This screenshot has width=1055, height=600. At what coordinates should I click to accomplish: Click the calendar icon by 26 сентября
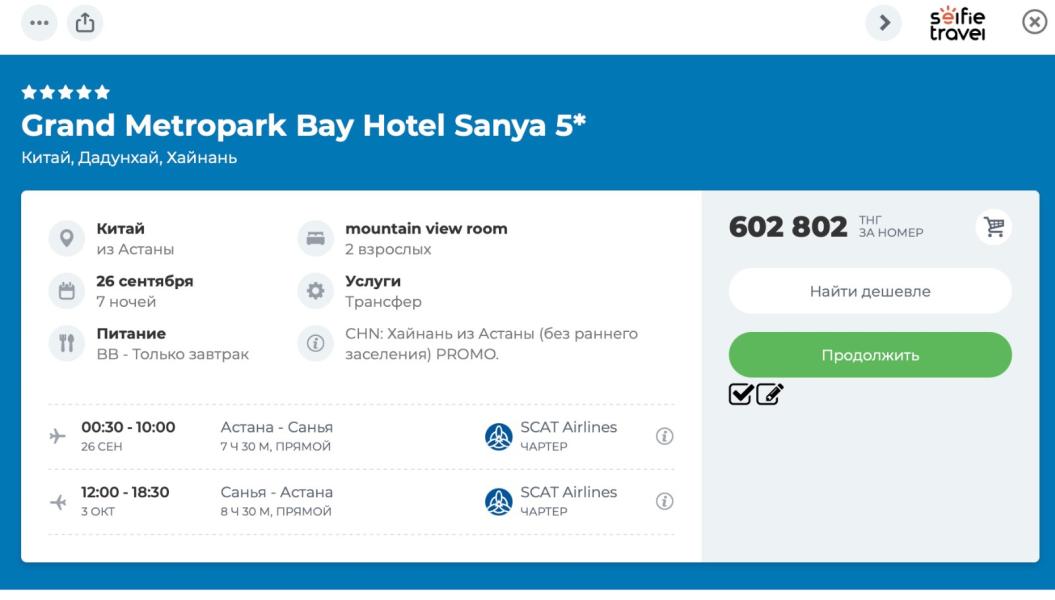pos(67,291)
